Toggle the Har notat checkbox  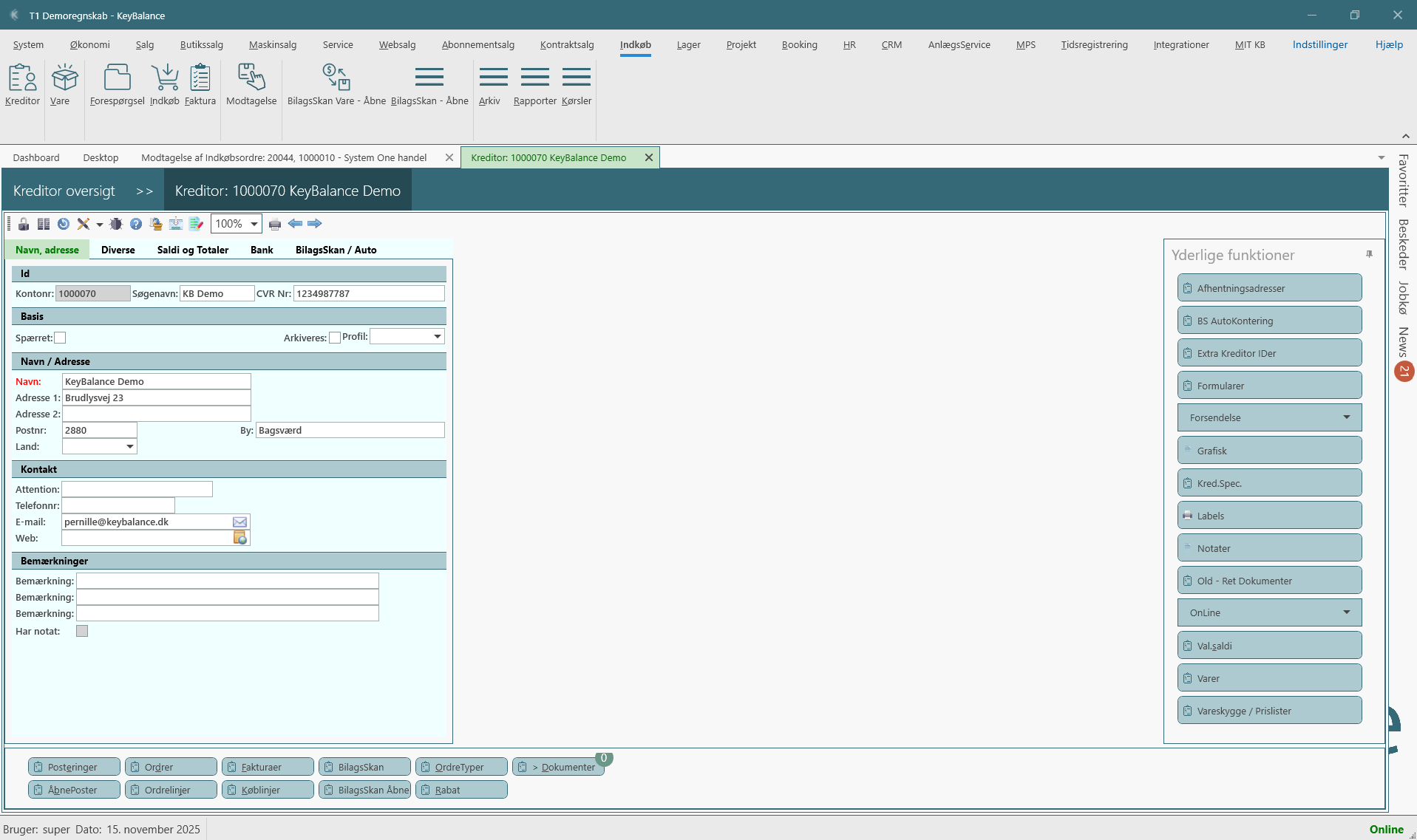(x=82, y=631)
